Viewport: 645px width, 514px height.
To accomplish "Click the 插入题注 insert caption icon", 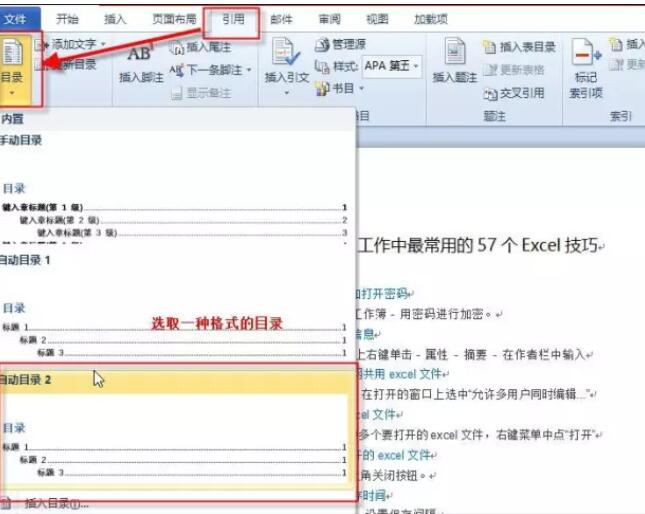I will point(455,52).
